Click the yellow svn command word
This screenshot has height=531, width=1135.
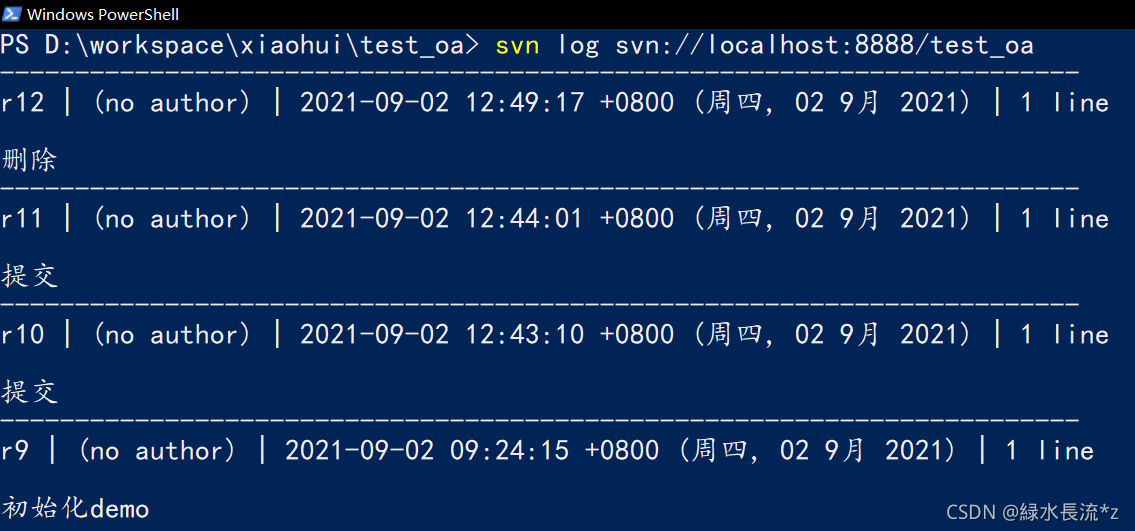(517, 46)
